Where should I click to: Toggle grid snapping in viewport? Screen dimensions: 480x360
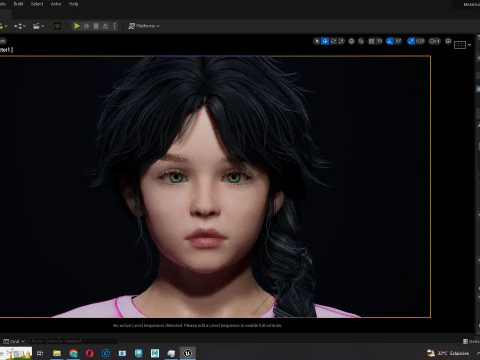click(371, 41)
